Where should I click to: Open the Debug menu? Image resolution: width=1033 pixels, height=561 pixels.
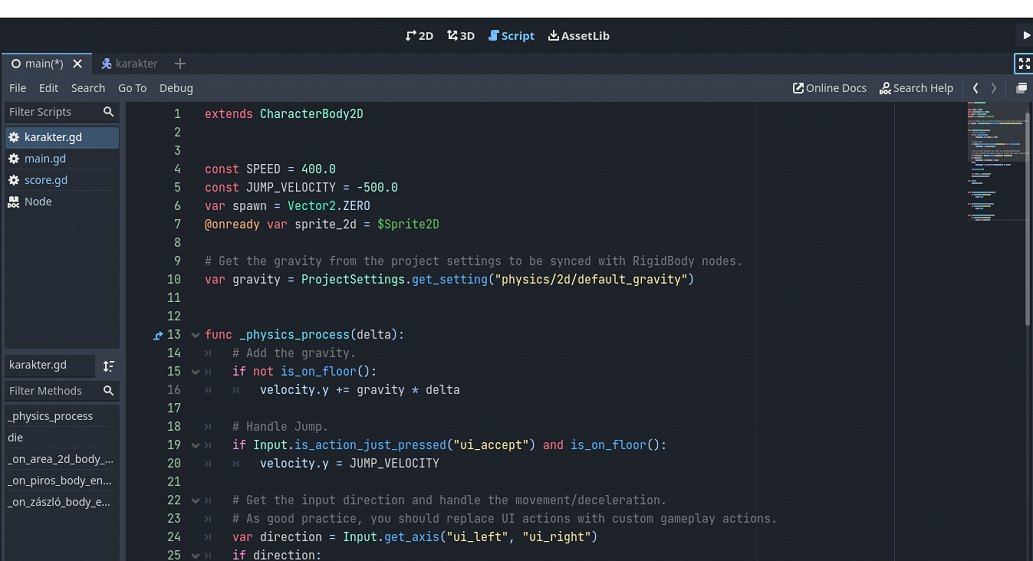pos(176,88)
